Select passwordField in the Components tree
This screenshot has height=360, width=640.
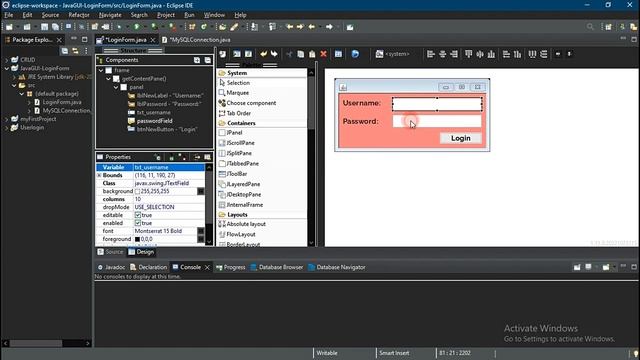(x=154, y=121)
